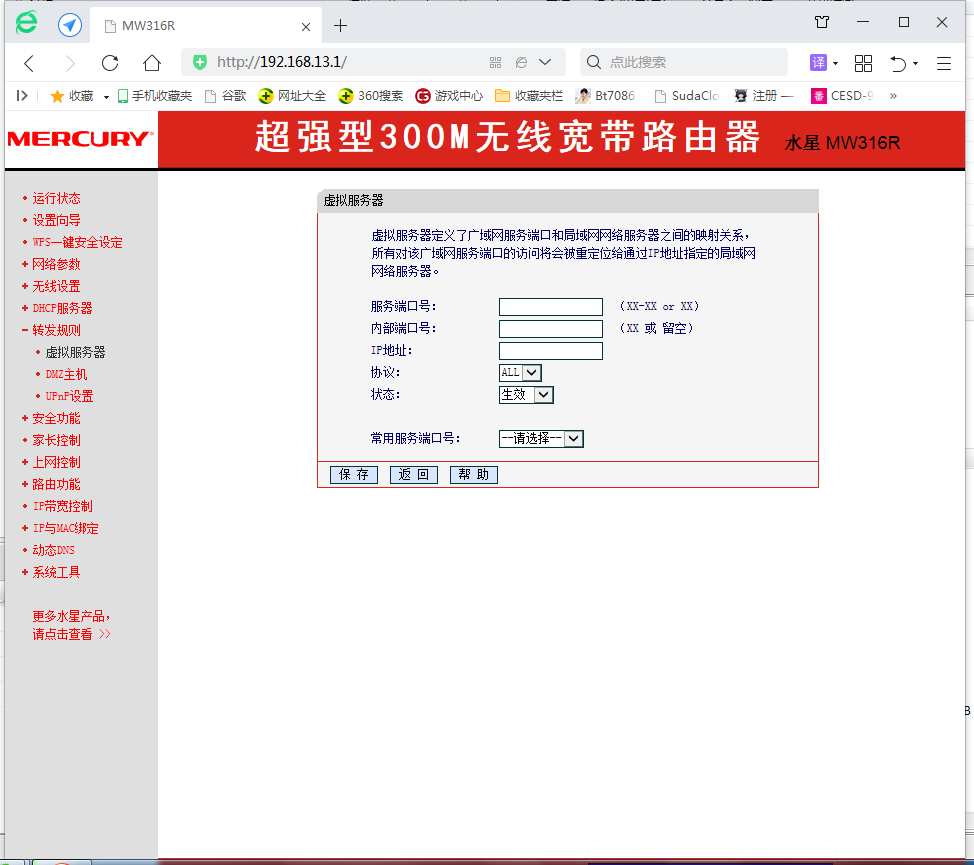Close the MW316R tab
The image size is (974, 865).
306,27
